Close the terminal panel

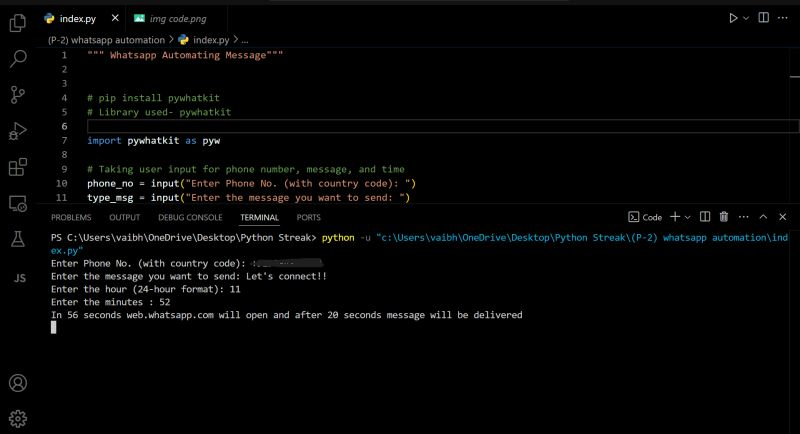point(783,217)
